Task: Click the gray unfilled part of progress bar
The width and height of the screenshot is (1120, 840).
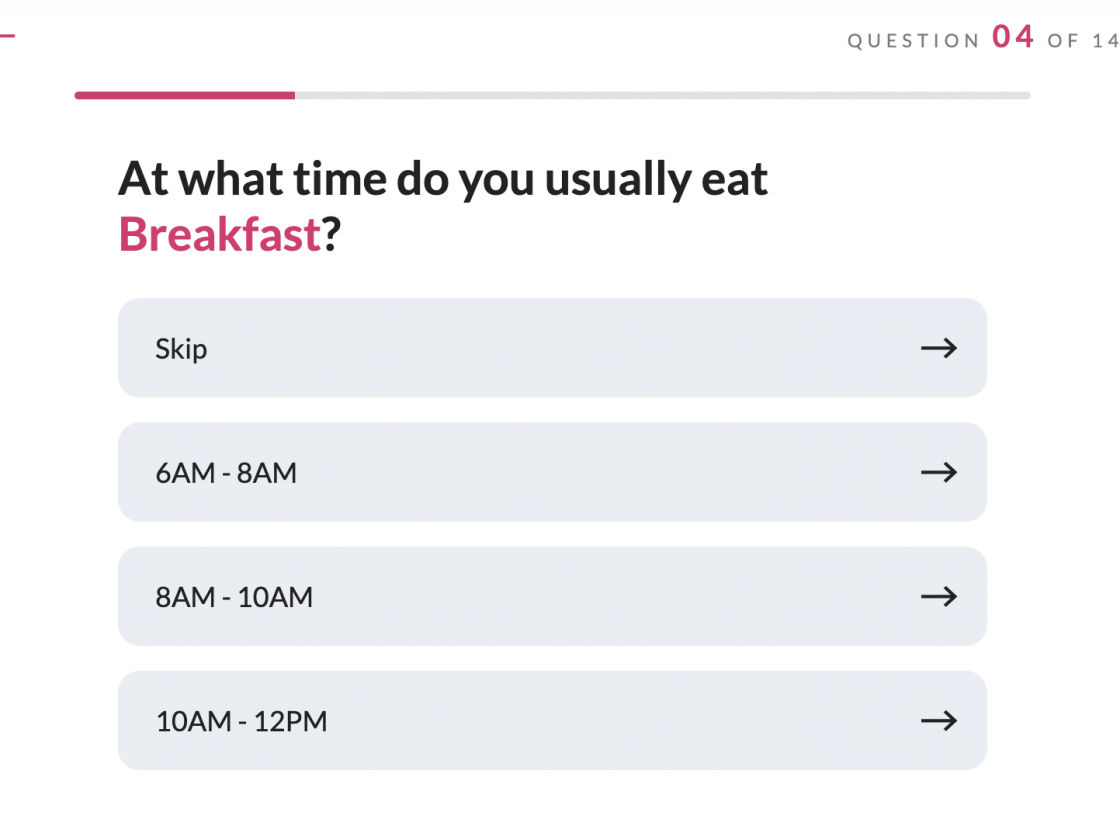Action: [x=662, y=96]
